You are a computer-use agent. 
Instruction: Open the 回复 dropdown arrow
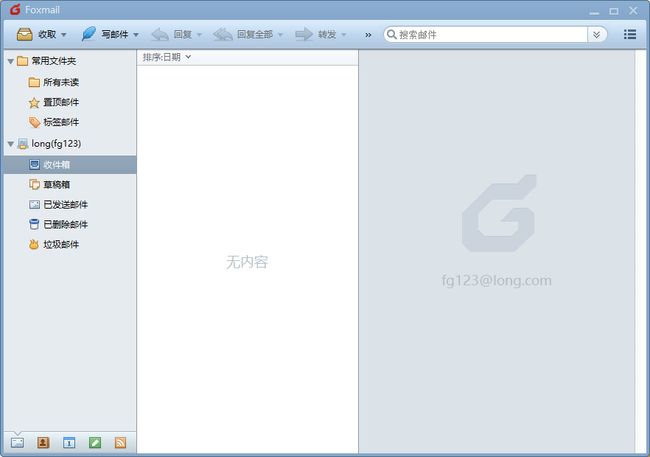click(x=199, y=35)
